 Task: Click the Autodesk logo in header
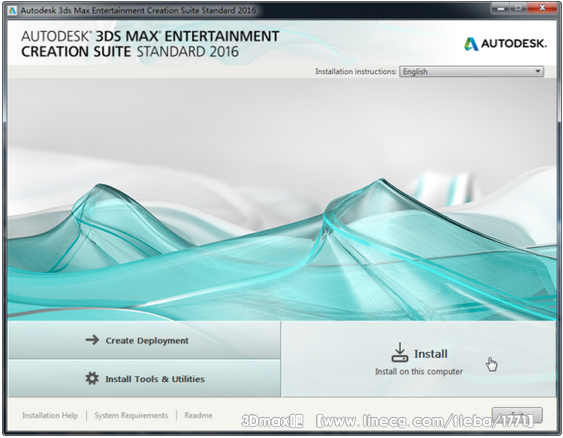(x=505, y=44)
